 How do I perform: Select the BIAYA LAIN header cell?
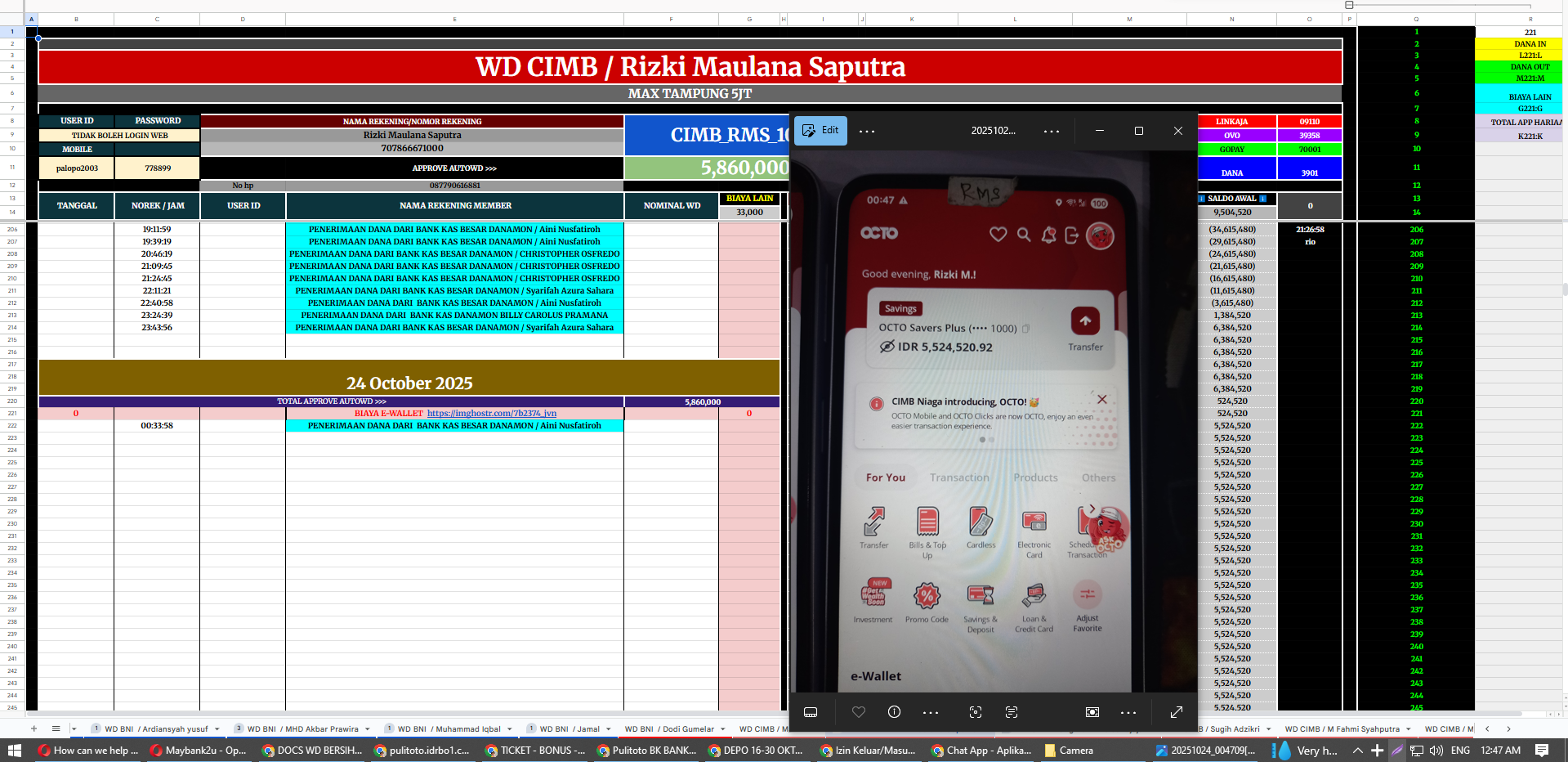(x=749, y=199)
